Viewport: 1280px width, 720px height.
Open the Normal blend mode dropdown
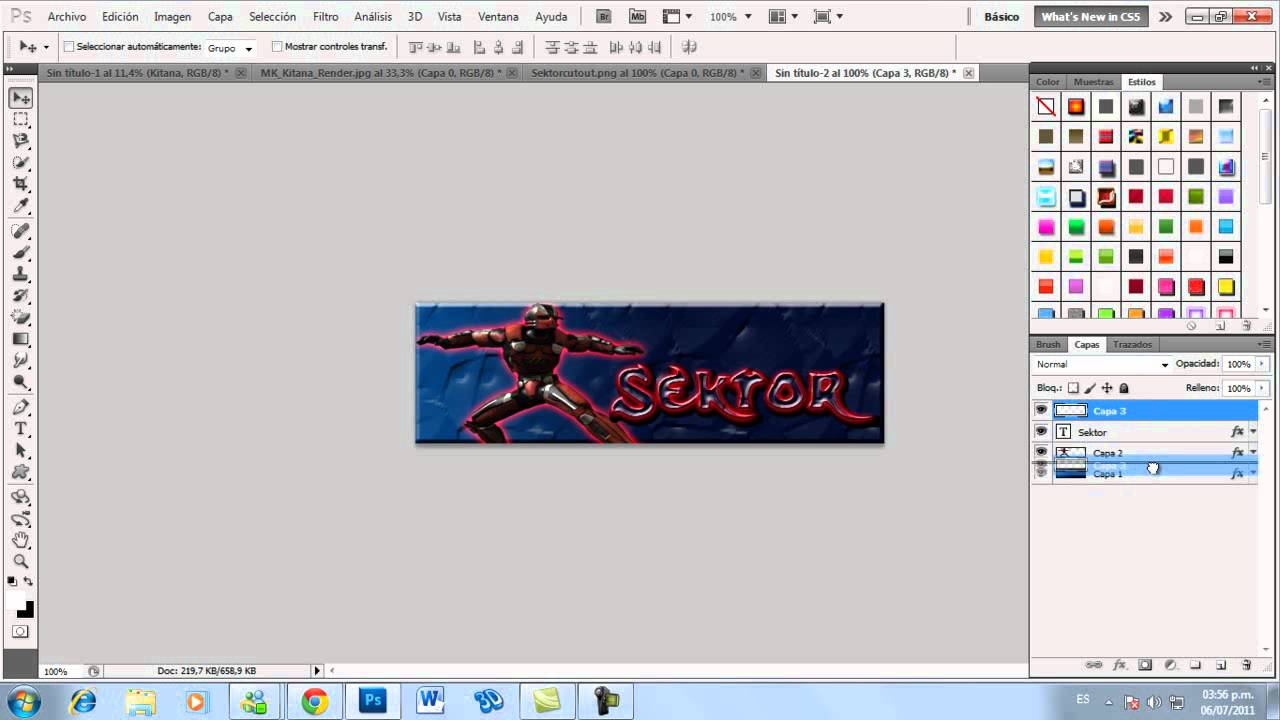tap(1102, 365)
